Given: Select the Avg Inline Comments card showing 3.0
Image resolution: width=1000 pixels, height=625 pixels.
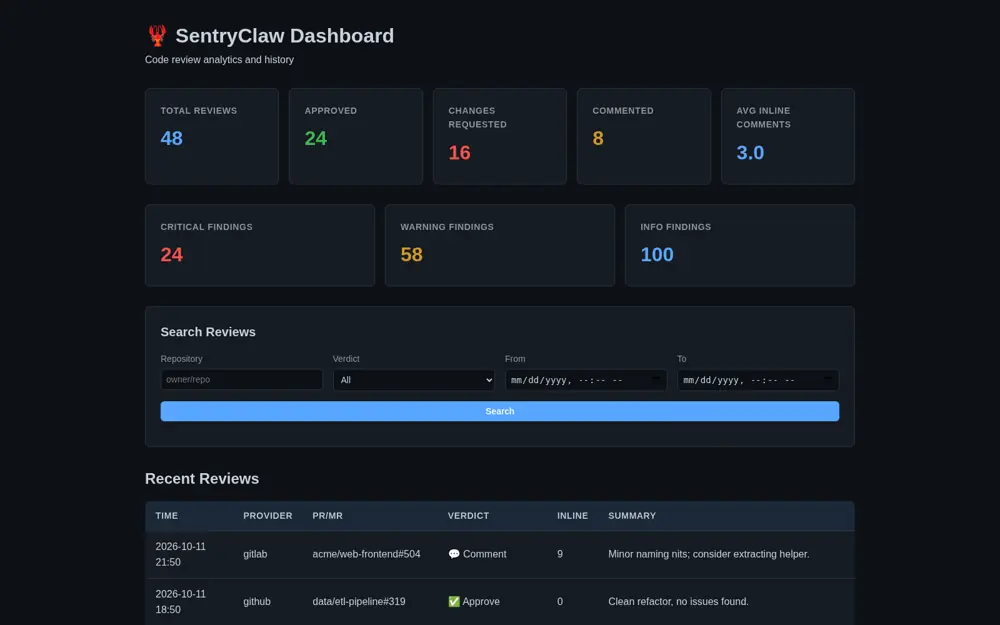Looking at the screenshot, I should [x=788, y=136].
